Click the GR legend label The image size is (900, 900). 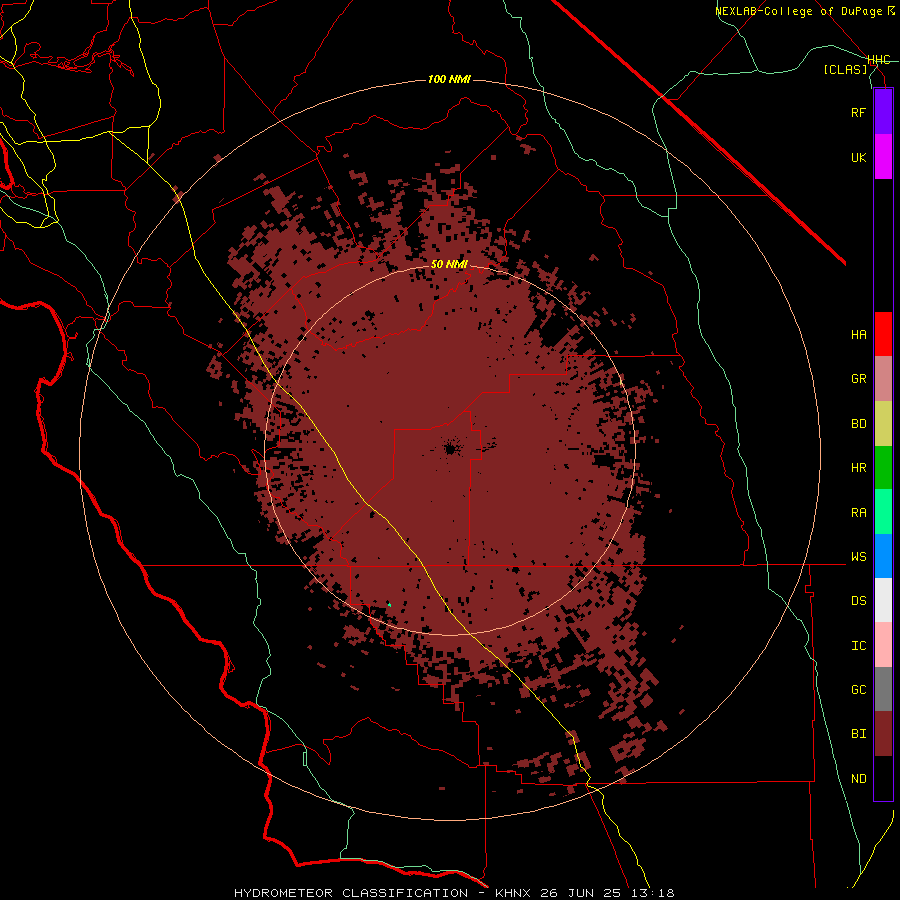pos(858,379)
